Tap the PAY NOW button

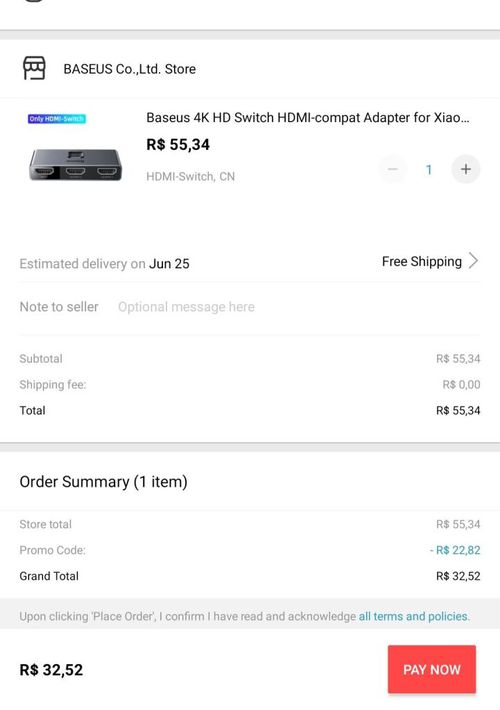(x=432, y=669)
